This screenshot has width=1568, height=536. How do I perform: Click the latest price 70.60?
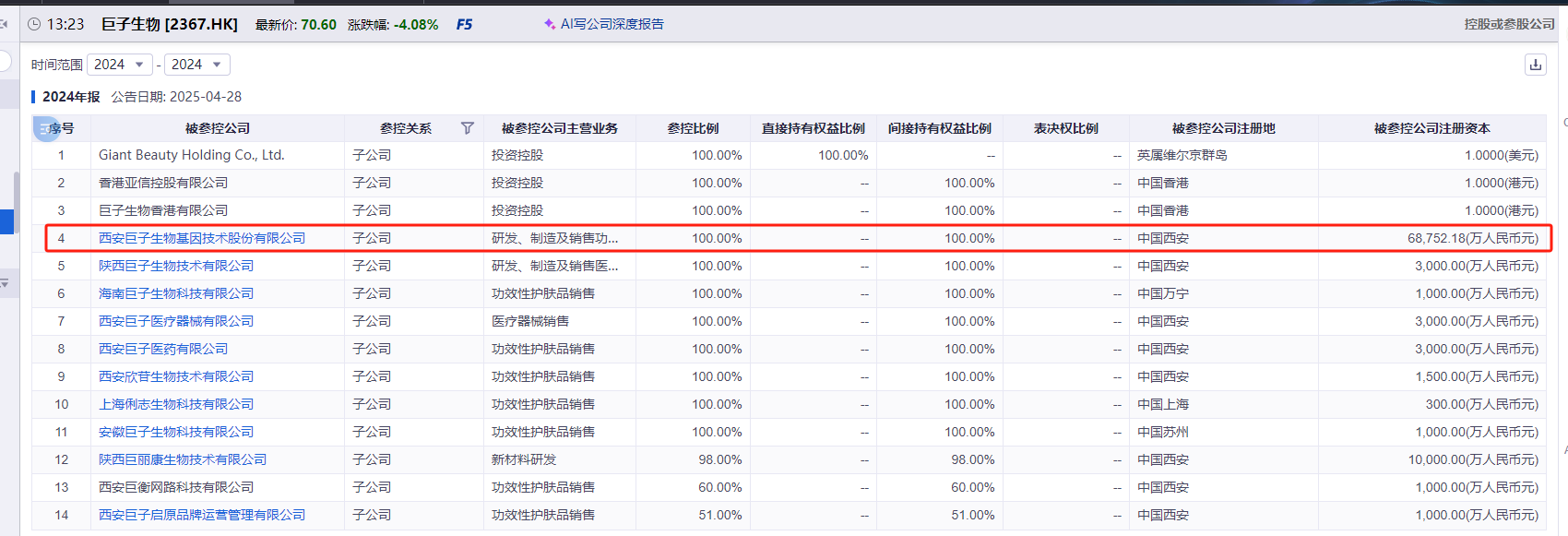(319, 25)
